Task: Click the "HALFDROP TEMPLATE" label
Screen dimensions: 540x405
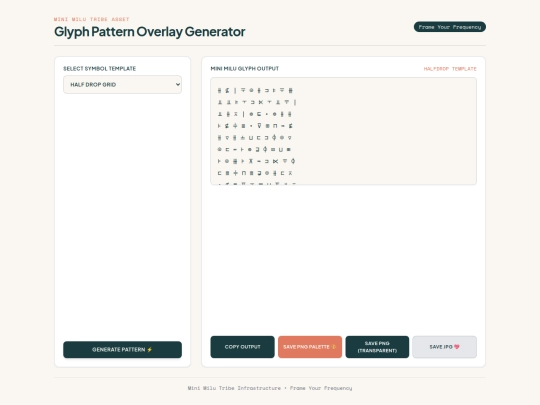Action: point(450,69)
